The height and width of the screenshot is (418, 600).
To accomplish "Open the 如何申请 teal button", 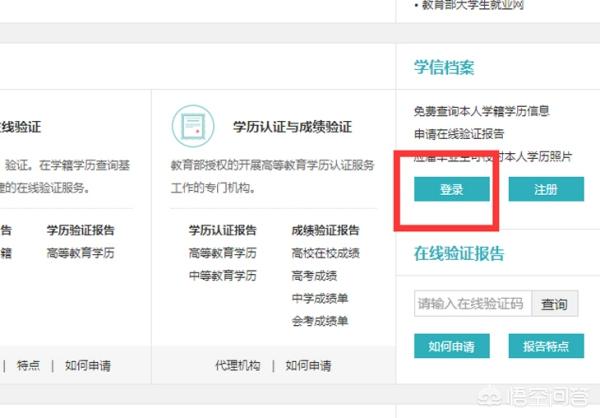I will point(452,346).
